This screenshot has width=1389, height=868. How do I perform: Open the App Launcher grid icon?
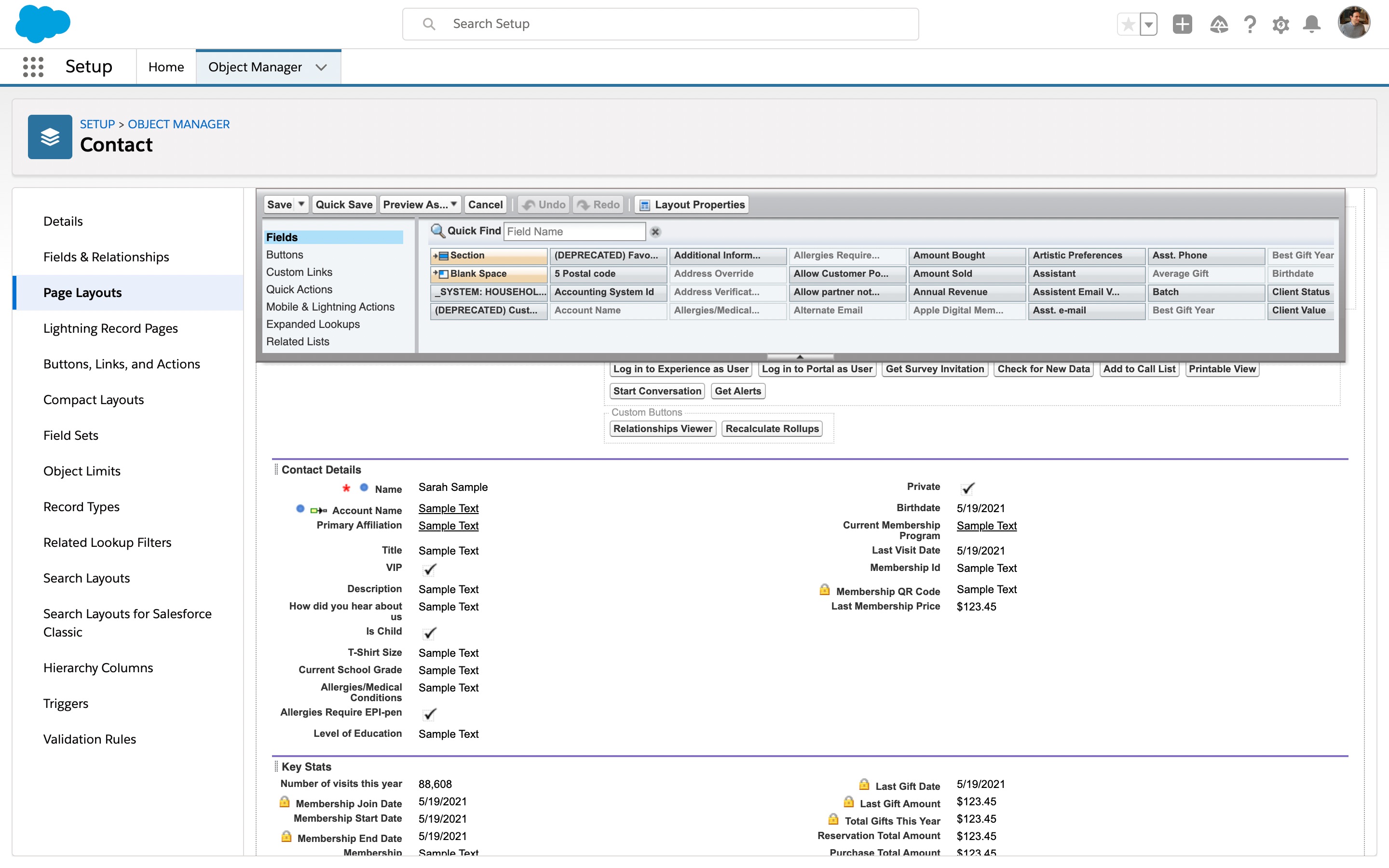click(33, 66)
